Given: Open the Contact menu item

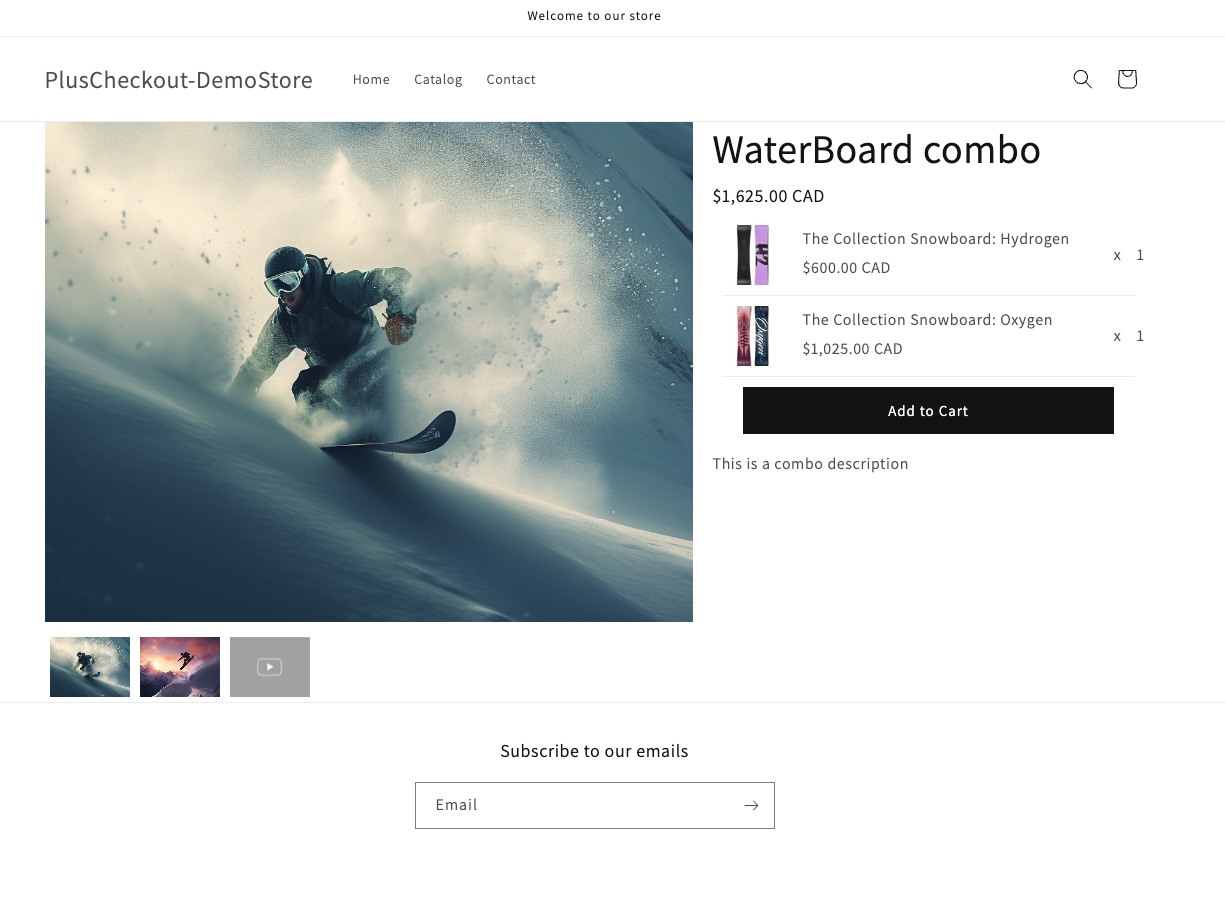Looking at the screenshot, I should [511, 79].
